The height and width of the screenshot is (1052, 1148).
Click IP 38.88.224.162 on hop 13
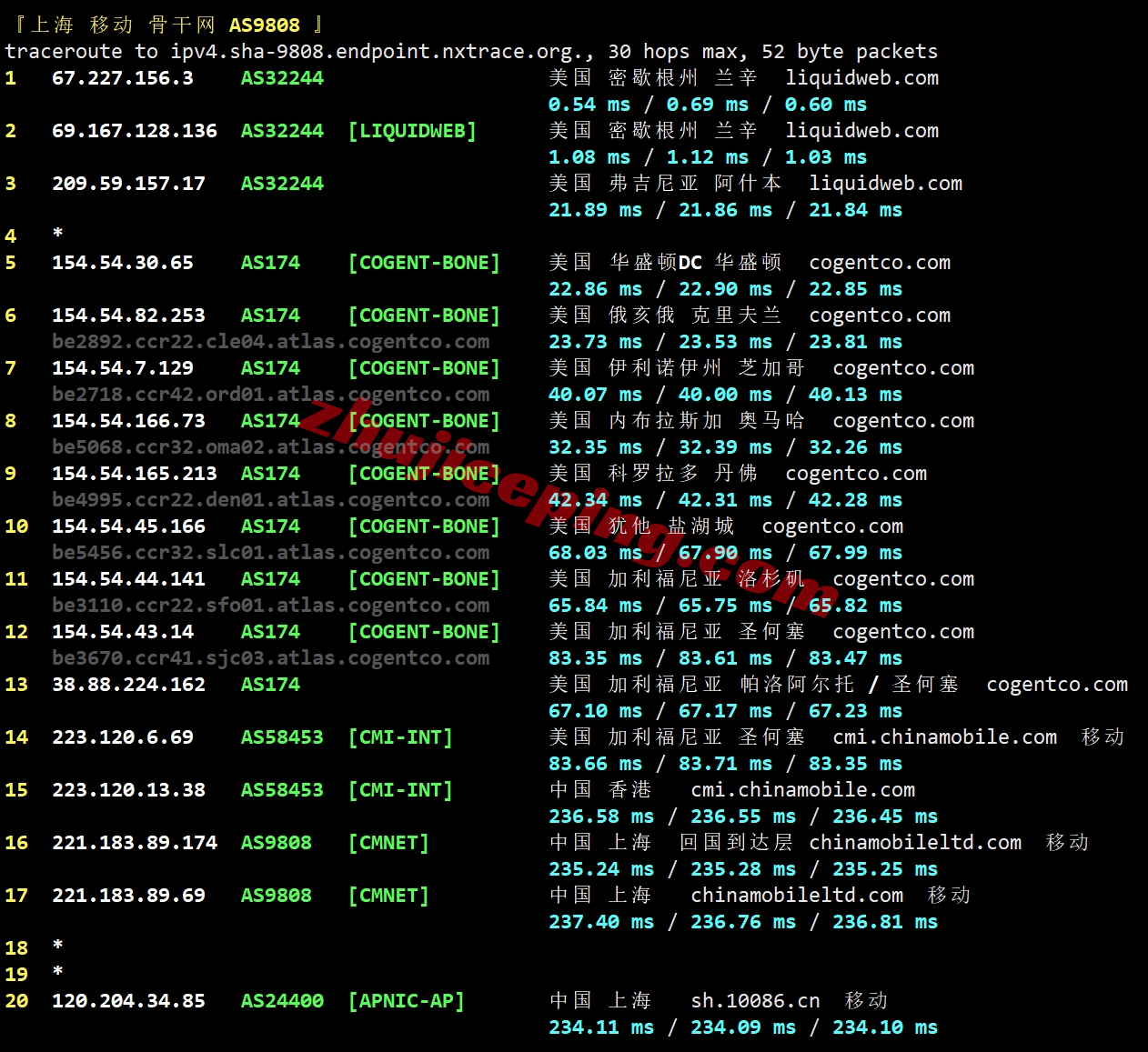[128, 685]
